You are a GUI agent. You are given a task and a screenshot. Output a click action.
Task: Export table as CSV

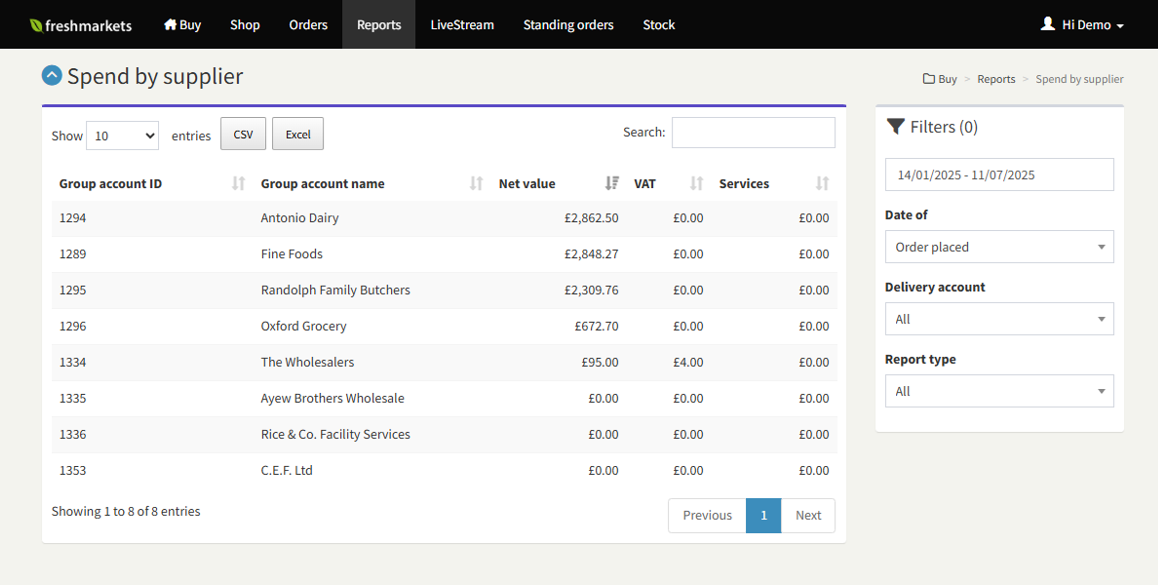pos(243,134)
